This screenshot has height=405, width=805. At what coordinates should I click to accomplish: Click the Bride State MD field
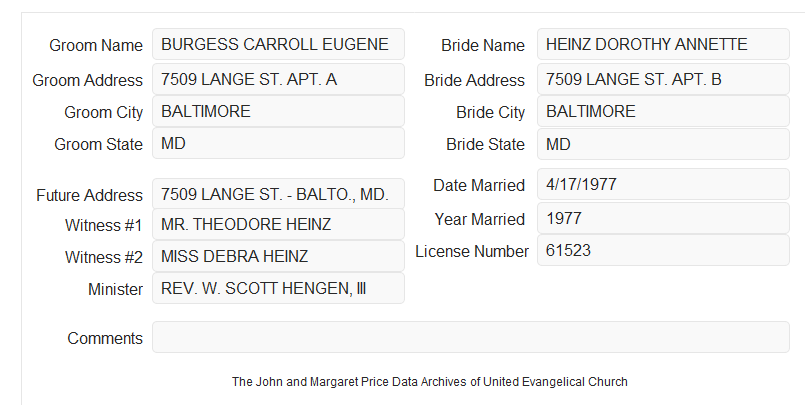(x=663, y=144)
